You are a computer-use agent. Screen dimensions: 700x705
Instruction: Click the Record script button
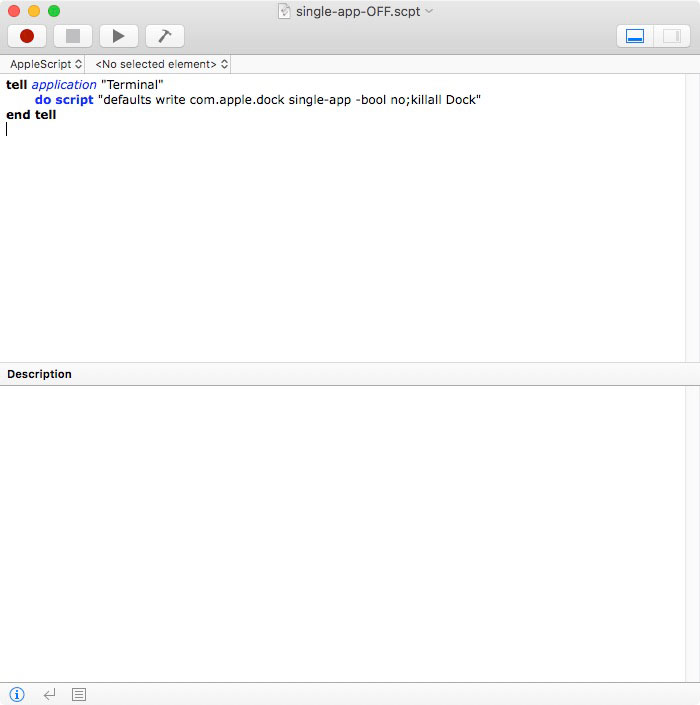(x=27, y=36)
